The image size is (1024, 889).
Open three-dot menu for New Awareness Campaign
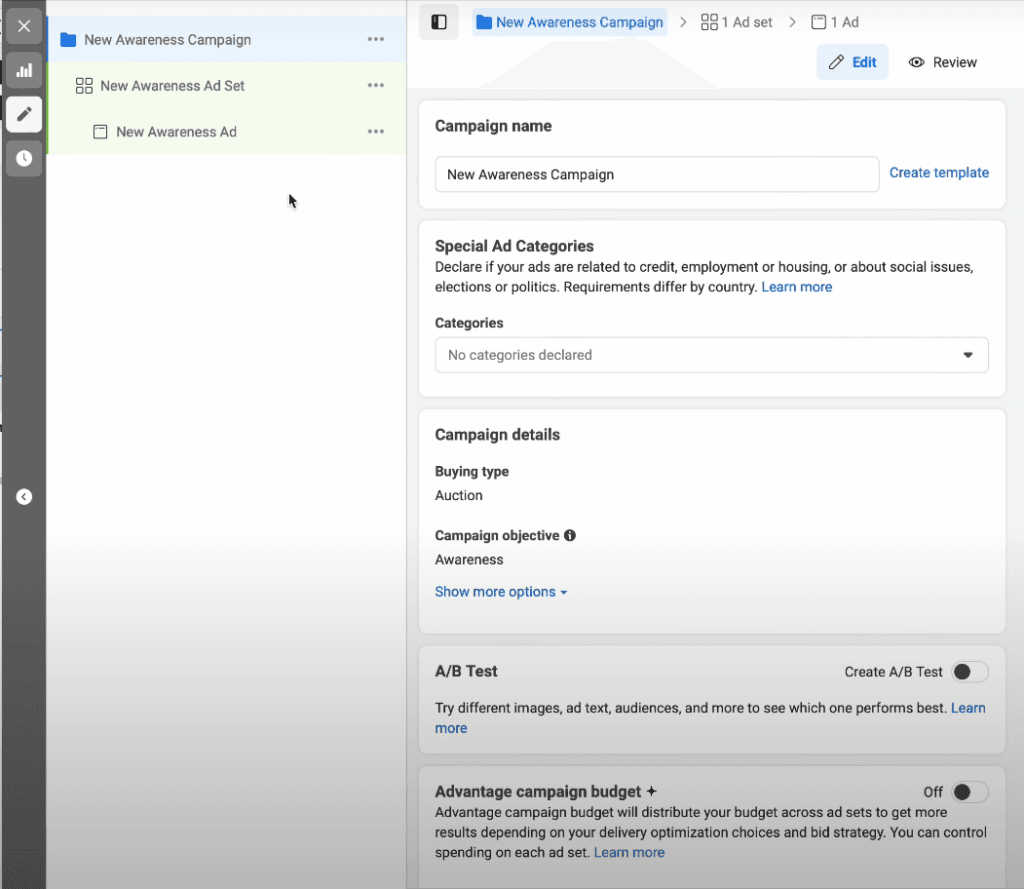pos(376,40)
